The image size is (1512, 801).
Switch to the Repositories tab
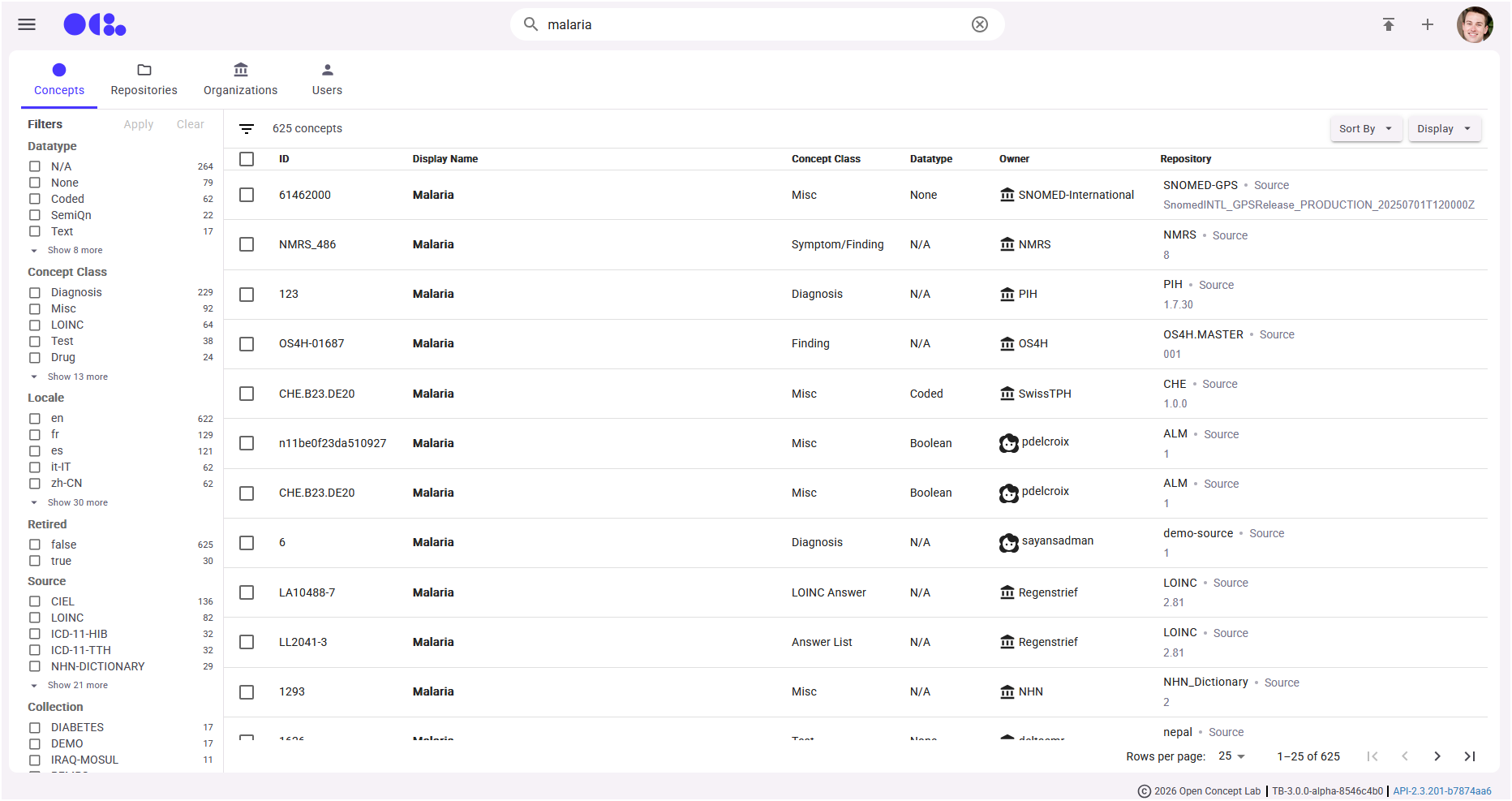click(144, 80)
